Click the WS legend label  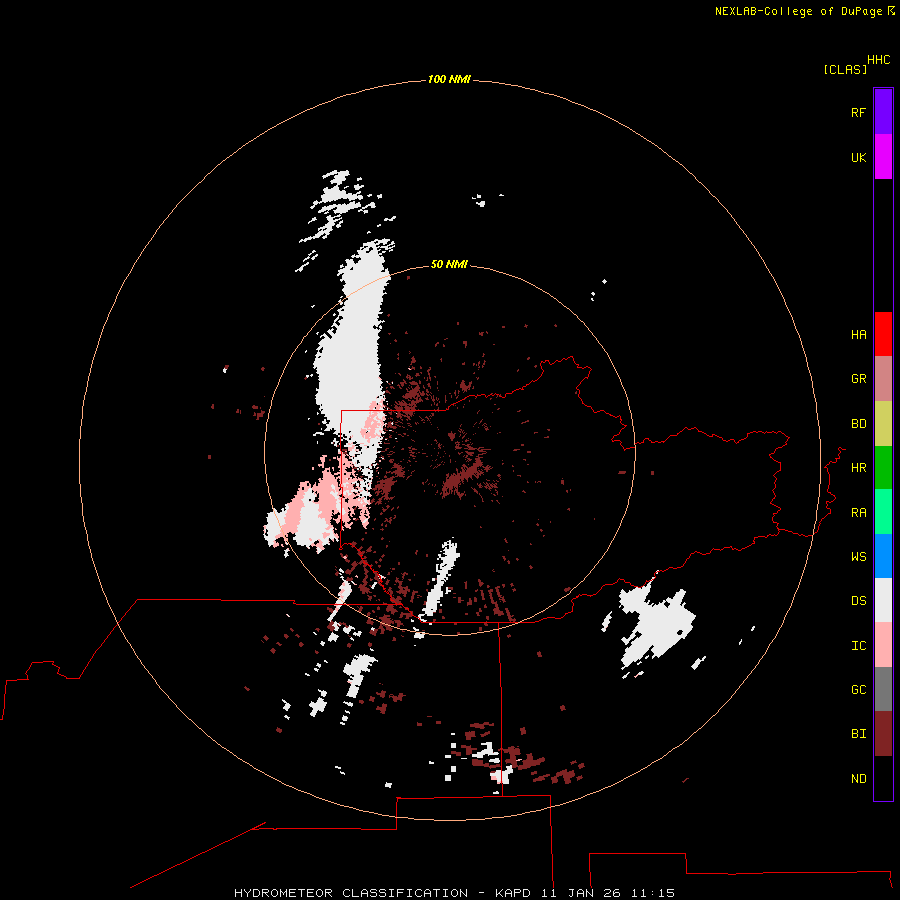[858, 557]
